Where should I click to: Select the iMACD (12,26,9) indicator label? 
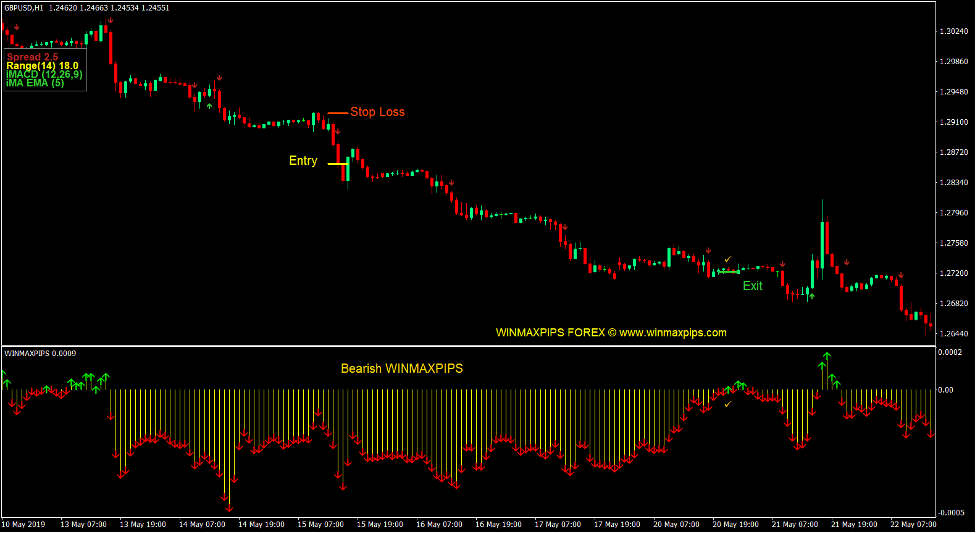tap(44, 74)
